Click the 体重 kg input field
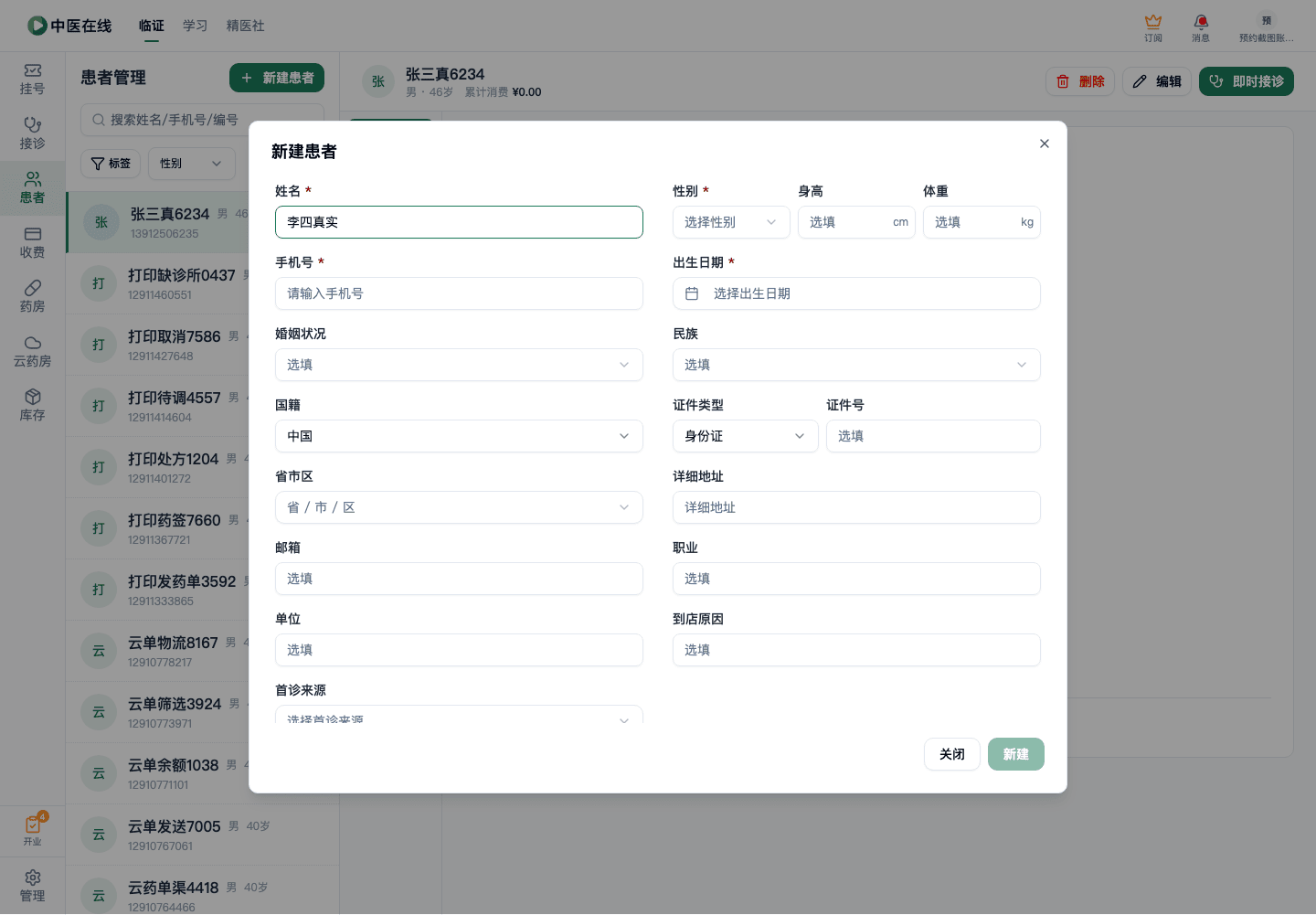The width and height of the screenshot is (1316, 915). click(982, 222)
